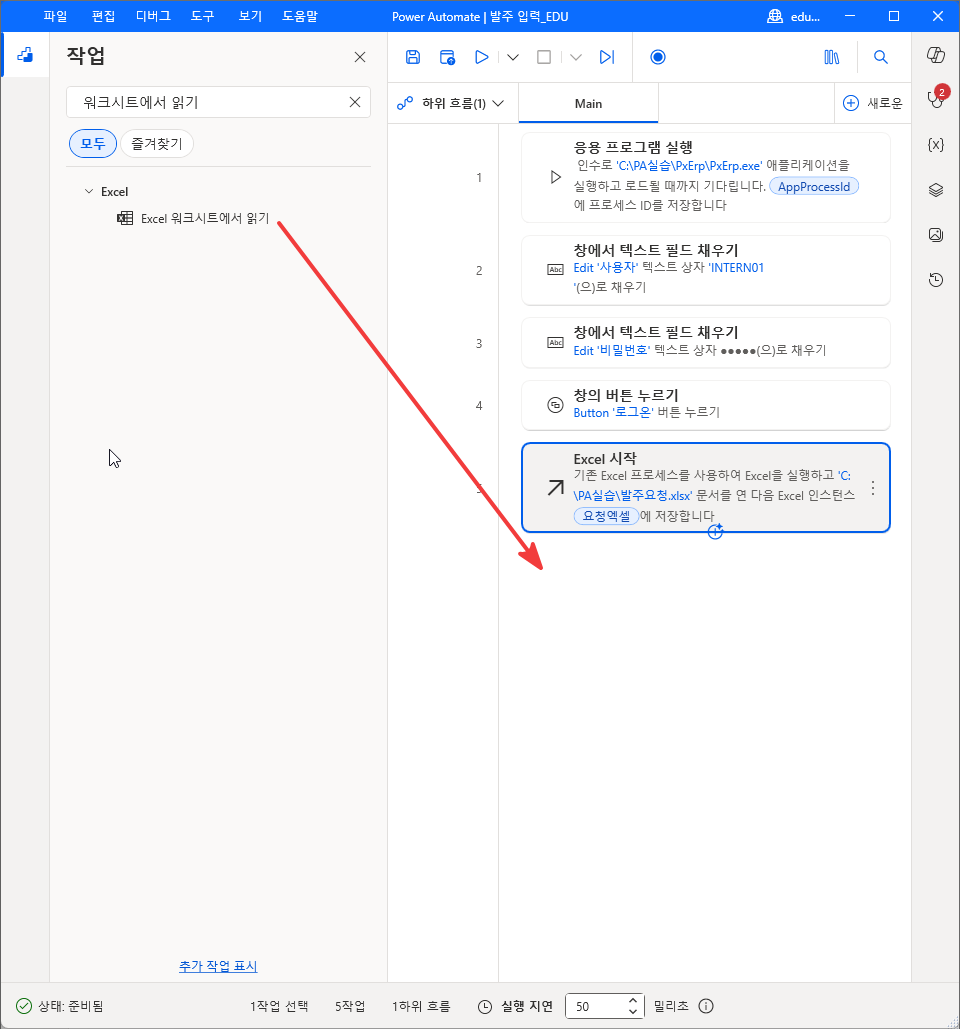Decrease run delay with down arrow
This screenshot has height=1029, width=960.
tap(633, 1011)
